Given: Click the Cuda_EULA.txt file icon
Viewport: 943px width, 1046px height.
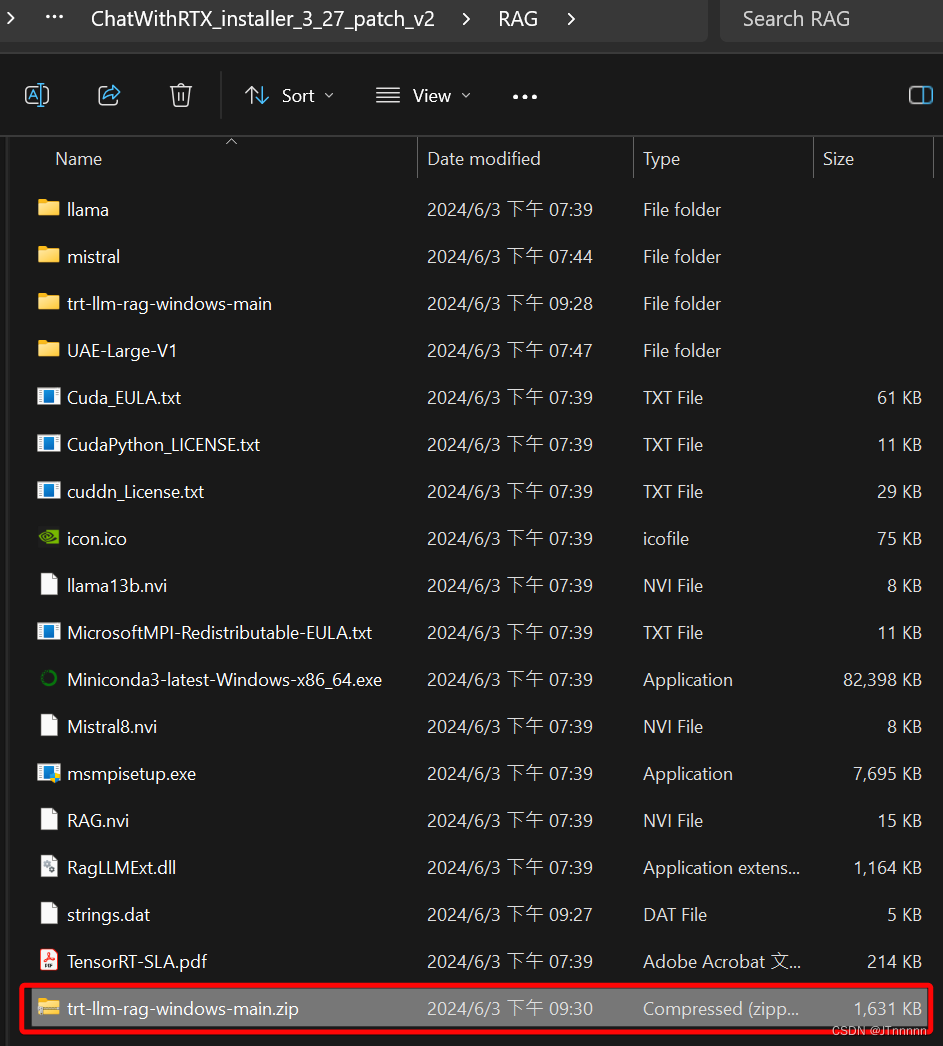Looking at the screenshot, I should pyautogui.click(x=49, y=397).
